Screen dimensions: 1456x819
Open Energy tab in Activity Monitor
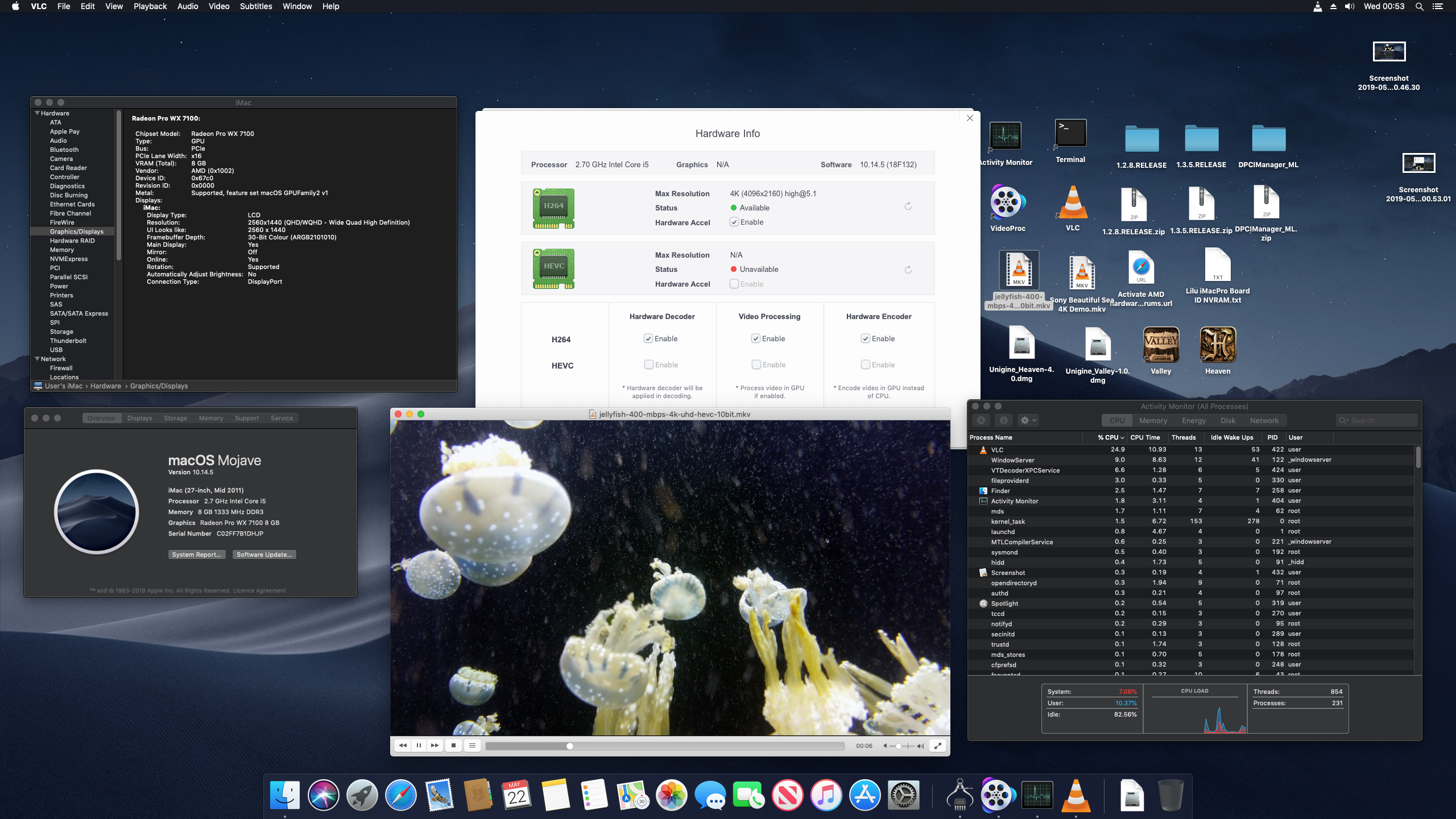pos(1194,420)
